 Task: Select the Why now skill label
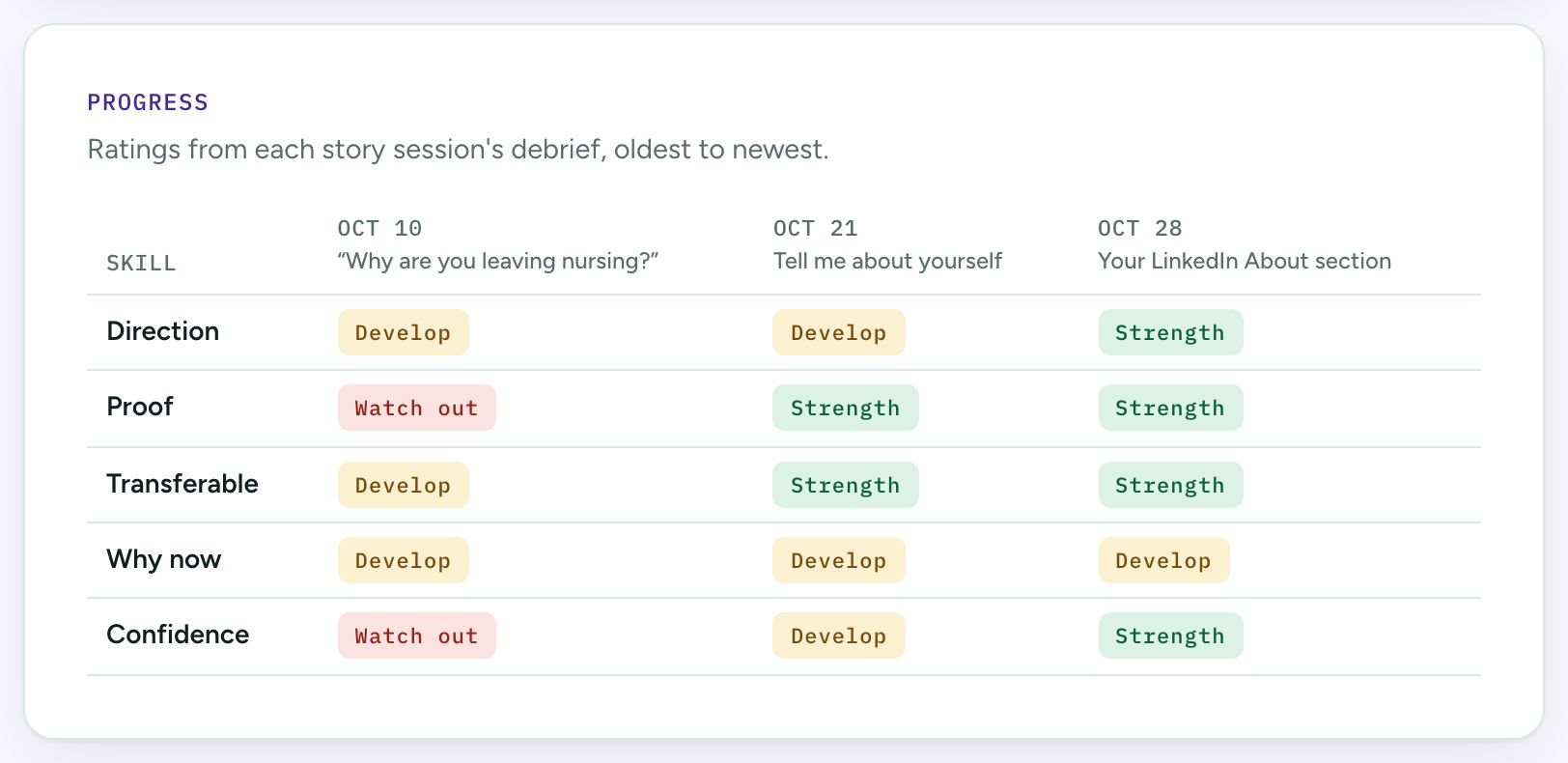(x=163, y=559)
